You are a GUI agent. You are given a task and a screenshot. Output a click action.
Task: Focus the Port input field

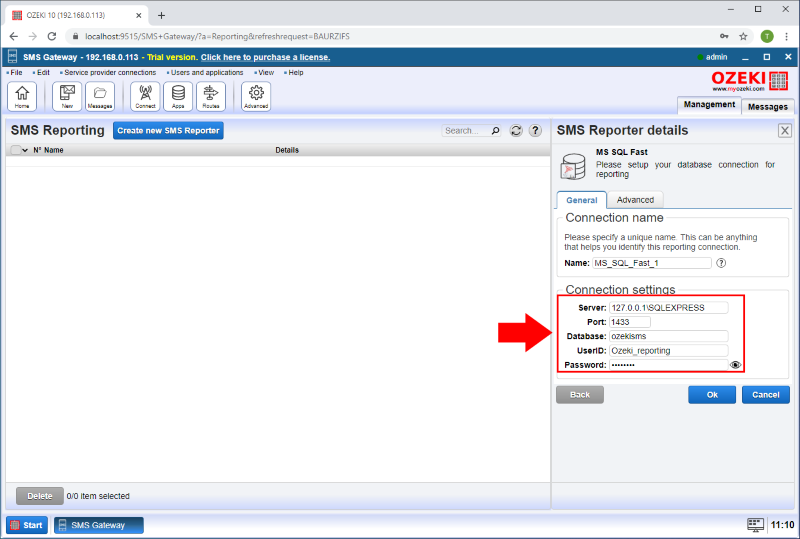click(x=630, y=322)
